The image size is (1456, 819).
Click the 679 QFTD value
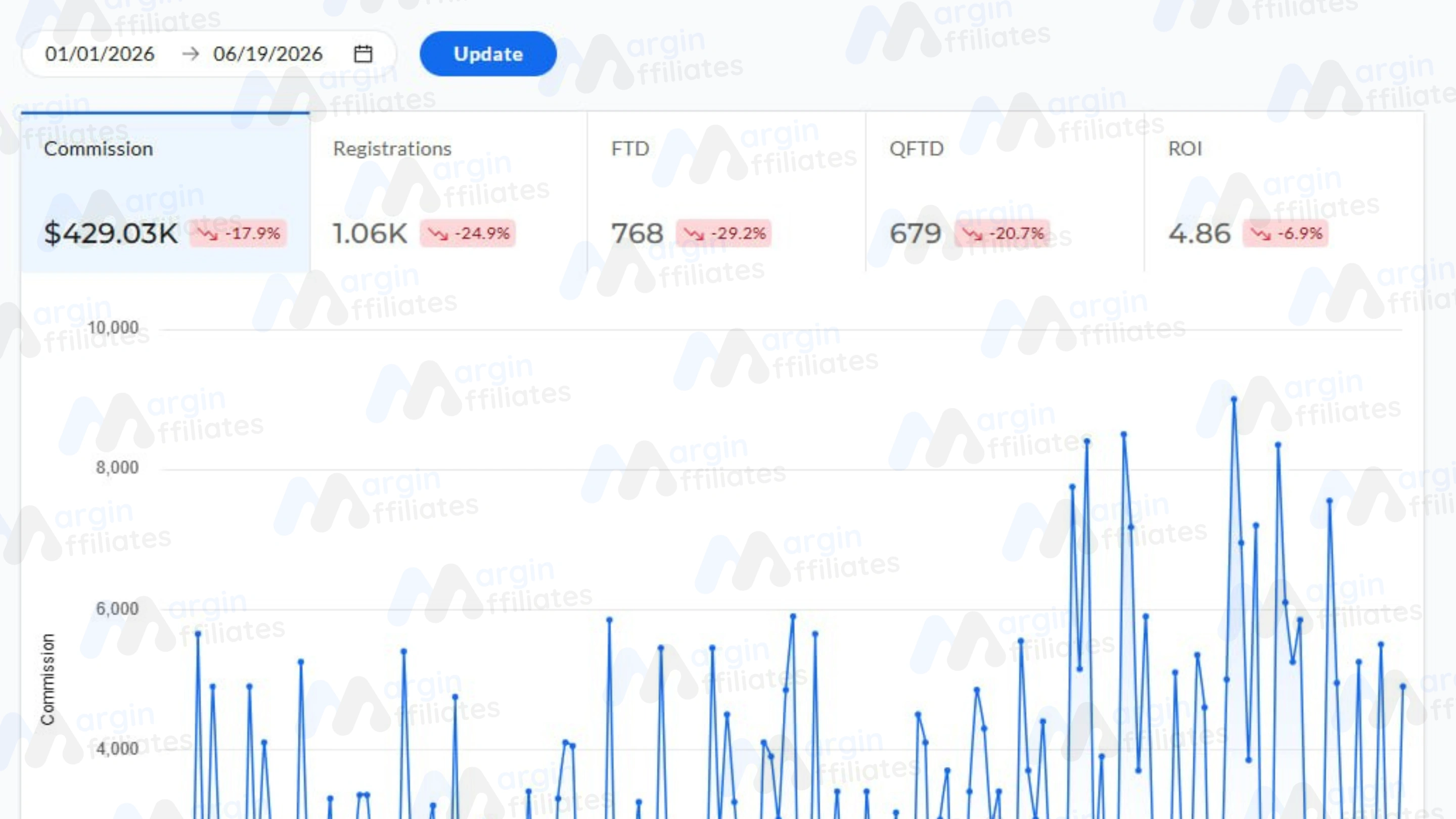916,234
